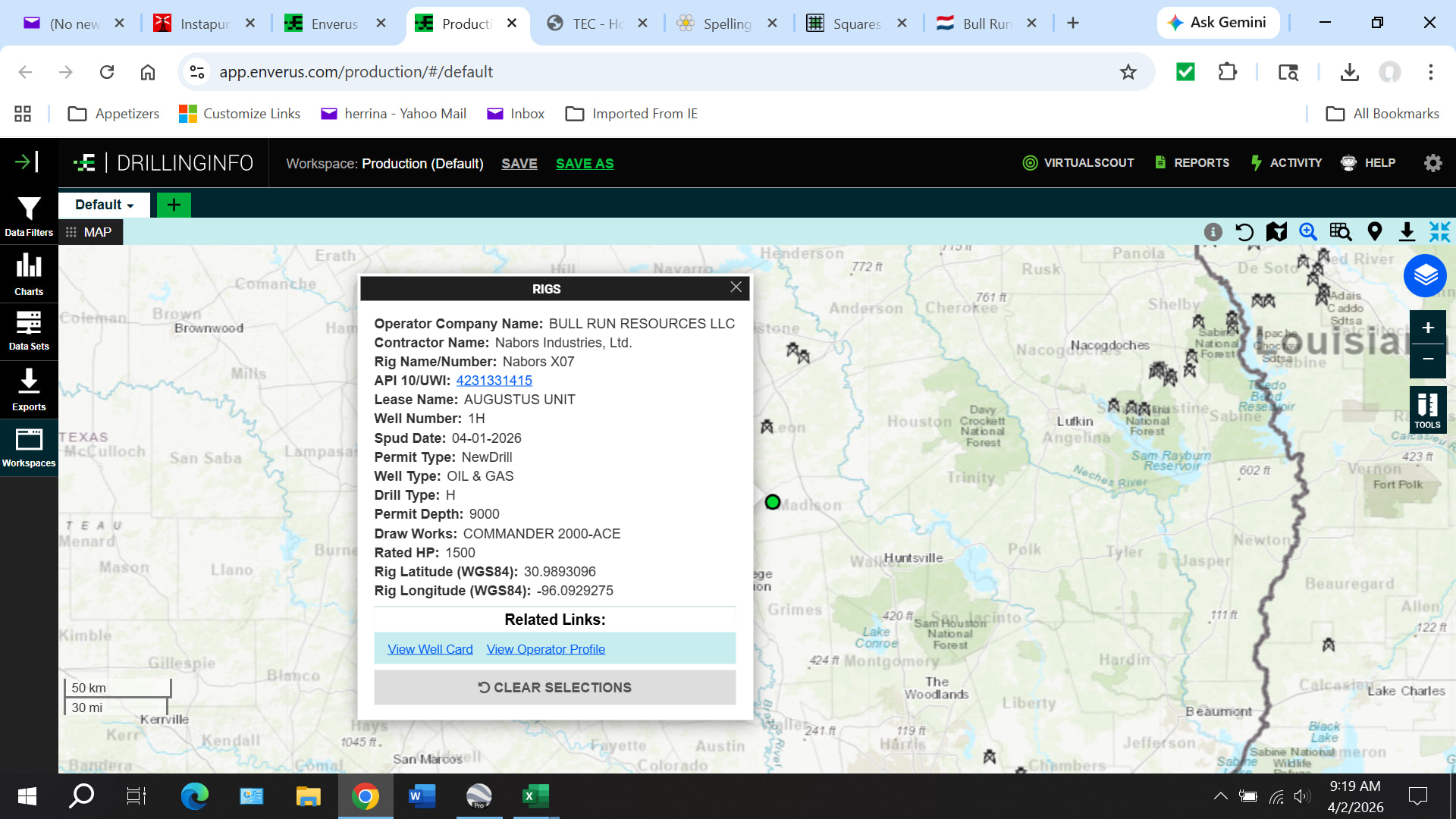Click the CLEAR SELECTIONS button
This screenshot has width=1456, height=819.
[554, 687]
